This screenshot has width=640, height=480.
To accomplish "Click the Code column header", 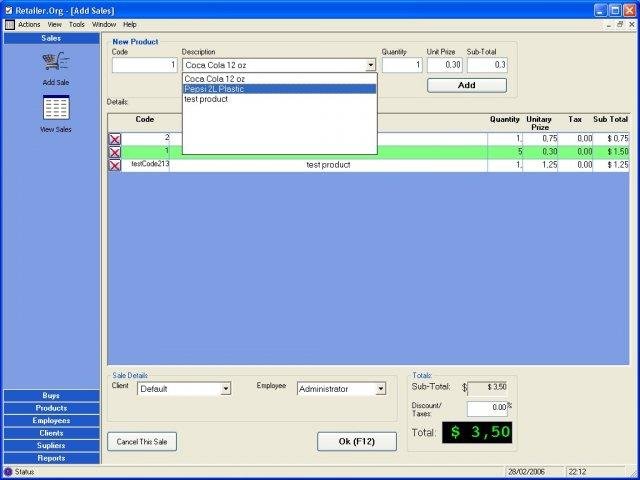I will coord(145,120).
